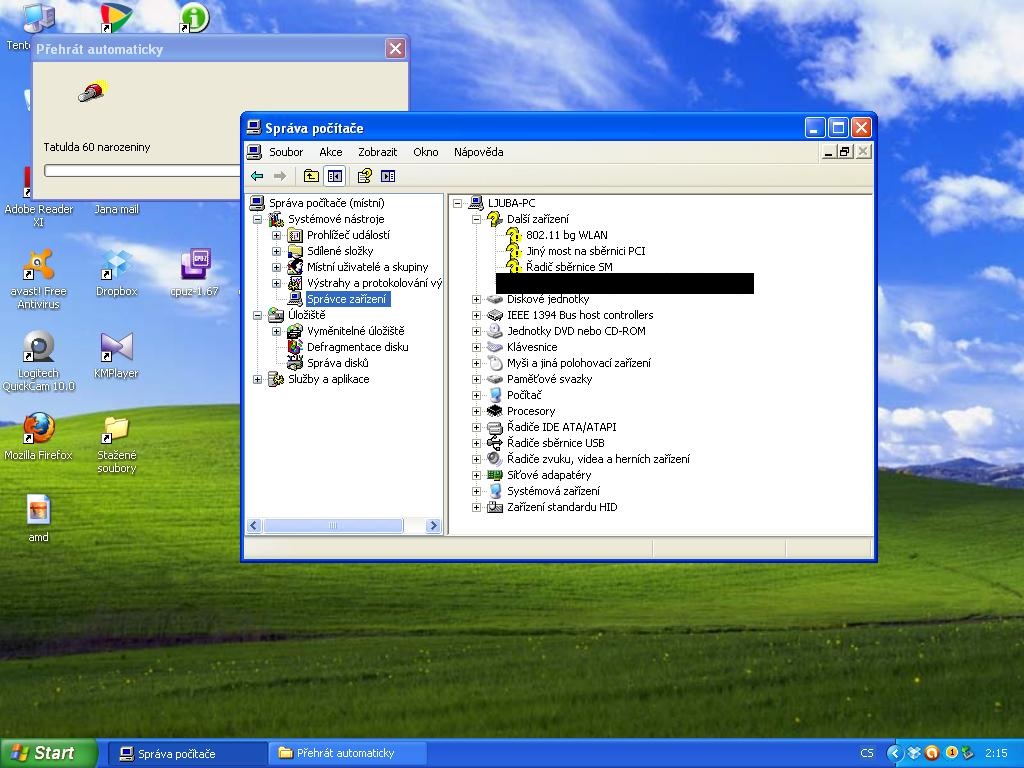Click the Back arrow in the toolbar
This screenshot has height=768, width=1024.
[x=257, y=176]
